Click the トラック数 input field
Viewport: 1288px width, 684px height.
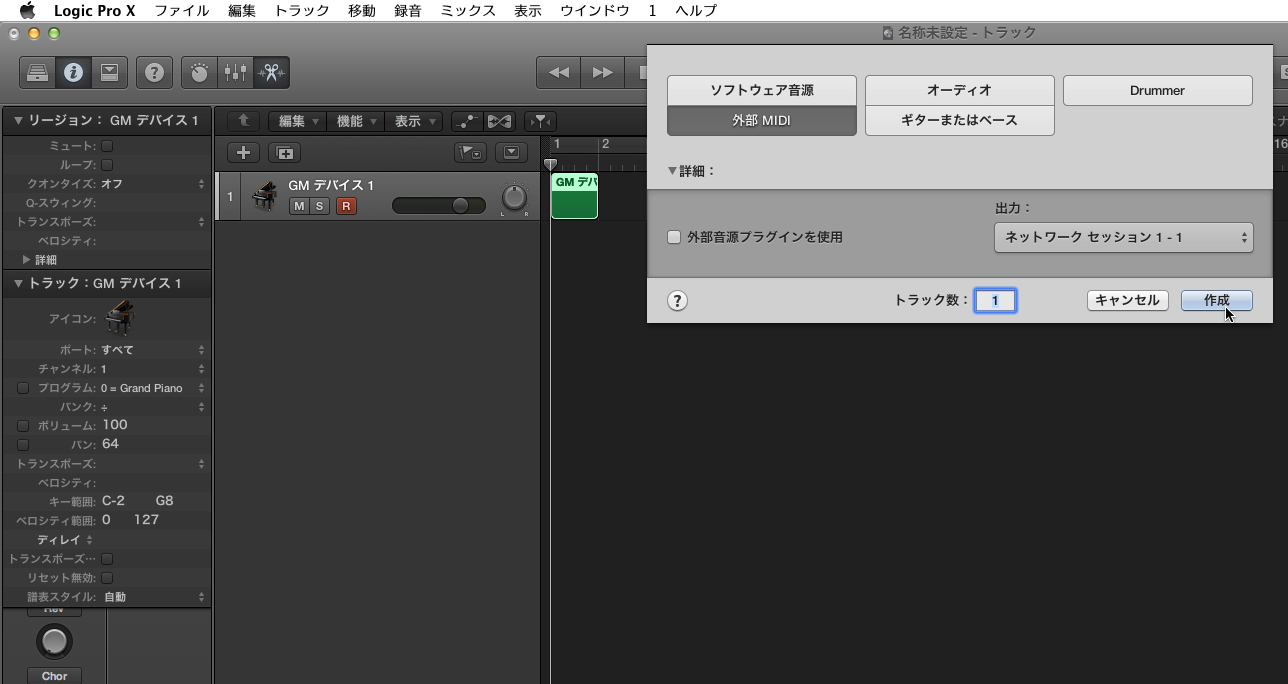click(x=995, y=301)
